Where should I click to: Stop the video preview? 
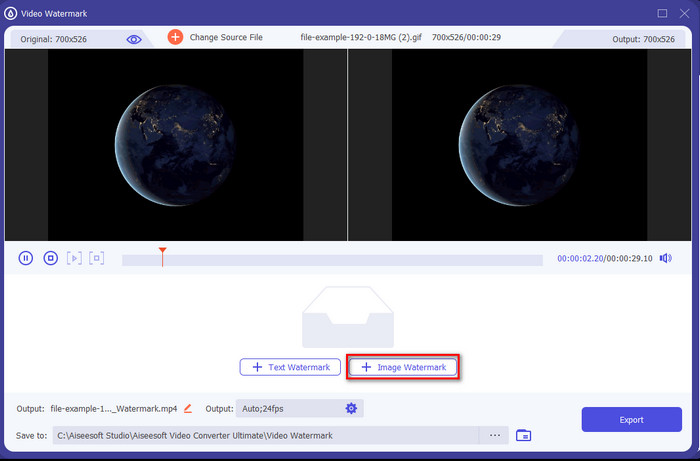click(x=50, y=258)
